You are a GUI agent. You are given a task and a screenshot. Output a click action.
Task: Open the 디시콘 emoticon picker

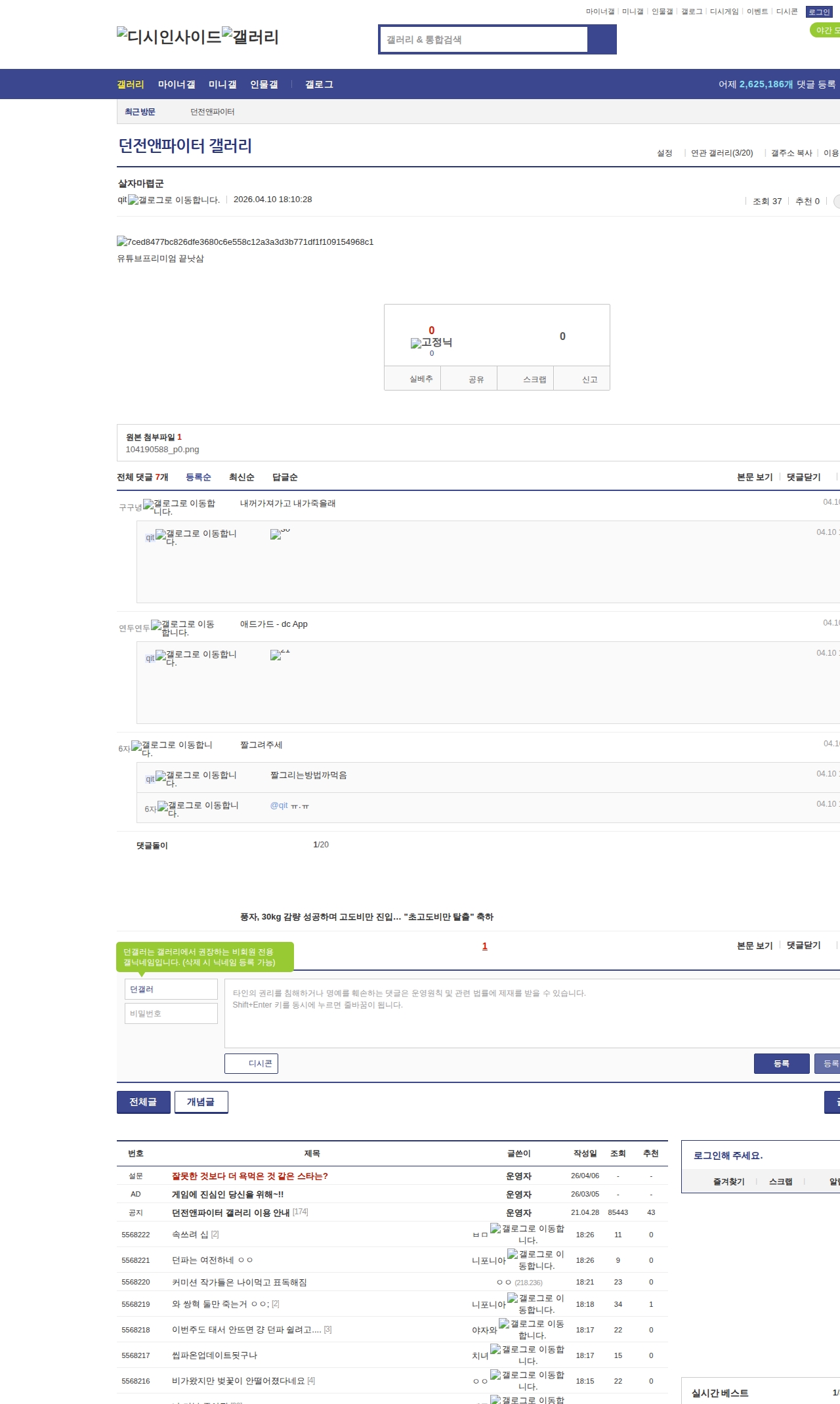[251, 1063]
